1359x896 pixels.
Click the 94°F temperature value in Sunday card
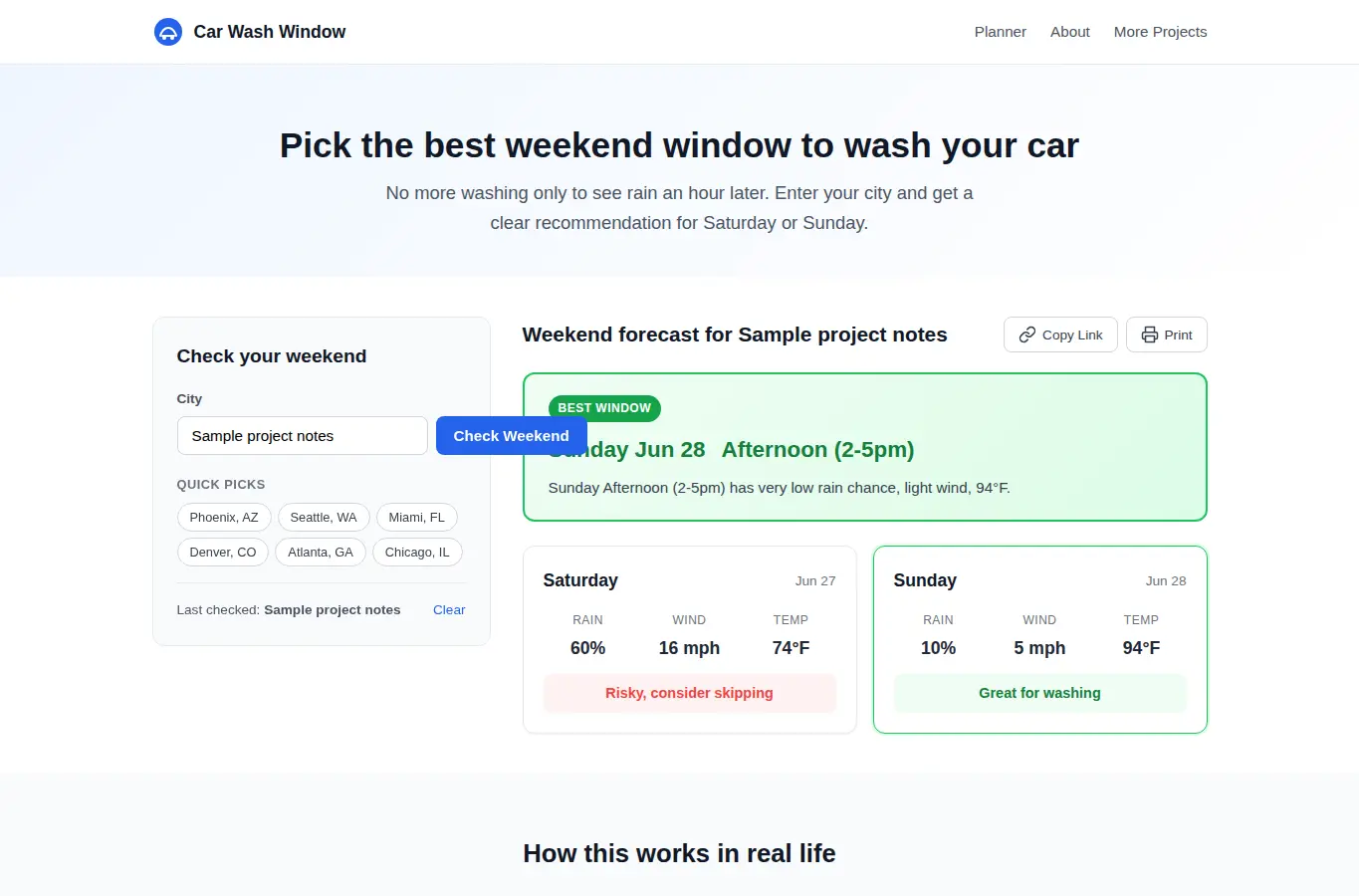click(x=1141, y=648)
